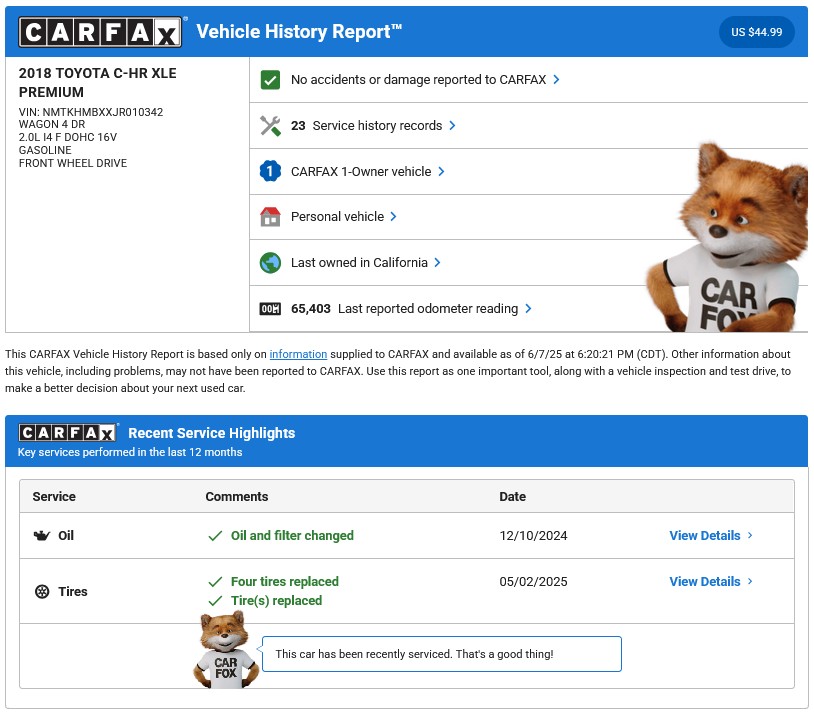
Task: Click the green checkmark no-accidents icon
Action: click(x=270, y=80)
